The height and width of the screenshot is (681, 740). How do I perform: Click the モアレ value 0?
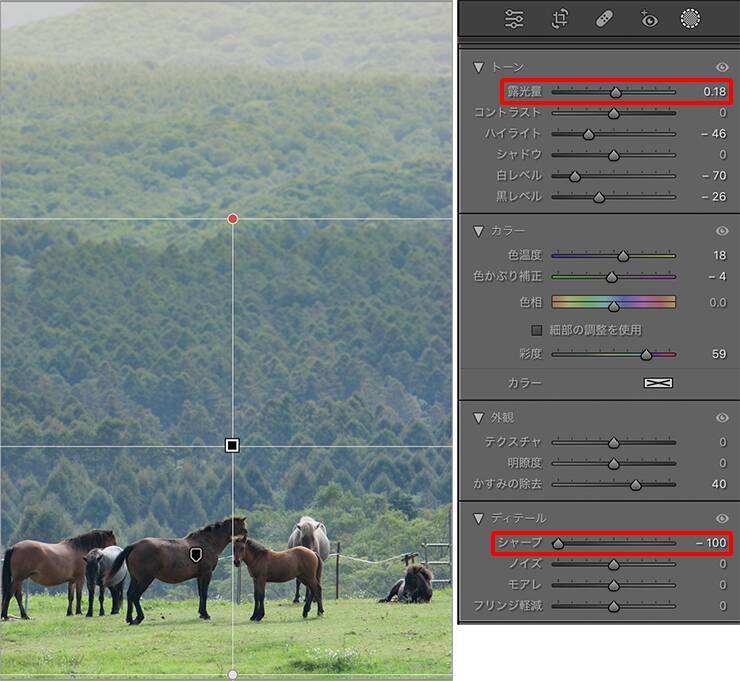coord(723,585)
